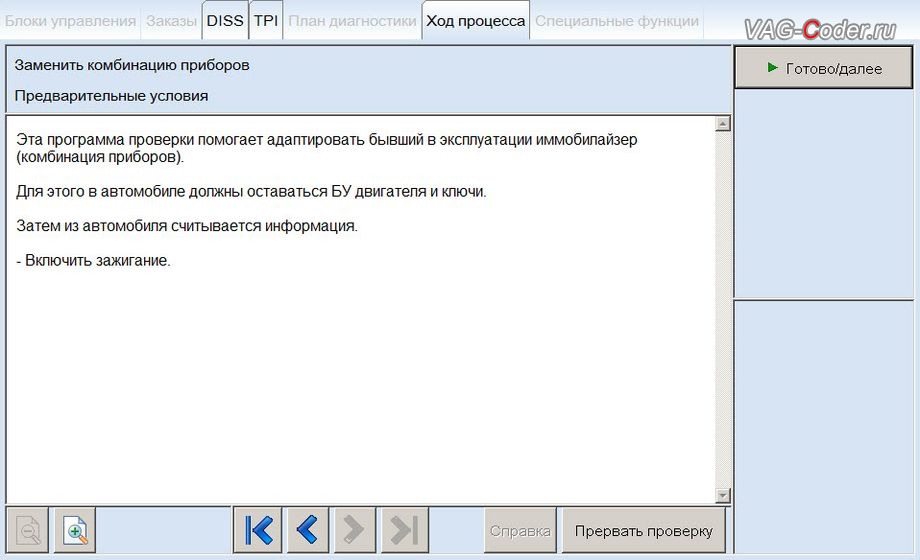This screenshot has height=560, width=920.
Task: Click scrollbar up arrow in text panel
Action: (x=723, y=124)
